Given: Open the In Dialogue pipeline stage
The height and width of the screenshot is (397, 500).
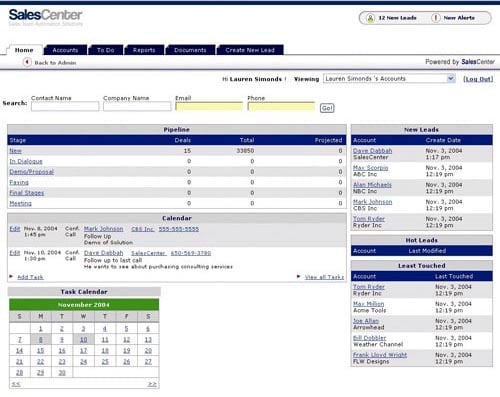Looking at the screenshot, I should 26,161.
